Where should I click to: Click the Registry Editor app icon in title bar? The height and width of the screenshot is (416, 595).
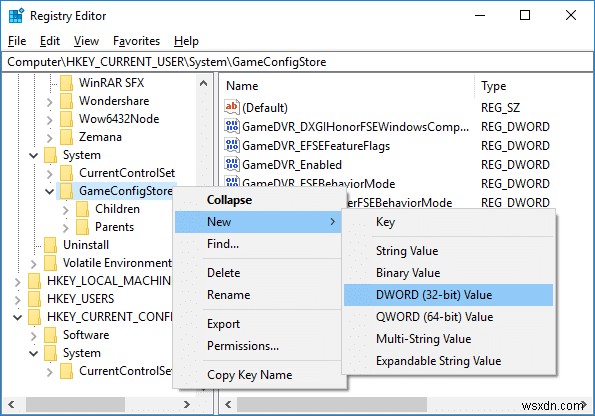(16, 16)
